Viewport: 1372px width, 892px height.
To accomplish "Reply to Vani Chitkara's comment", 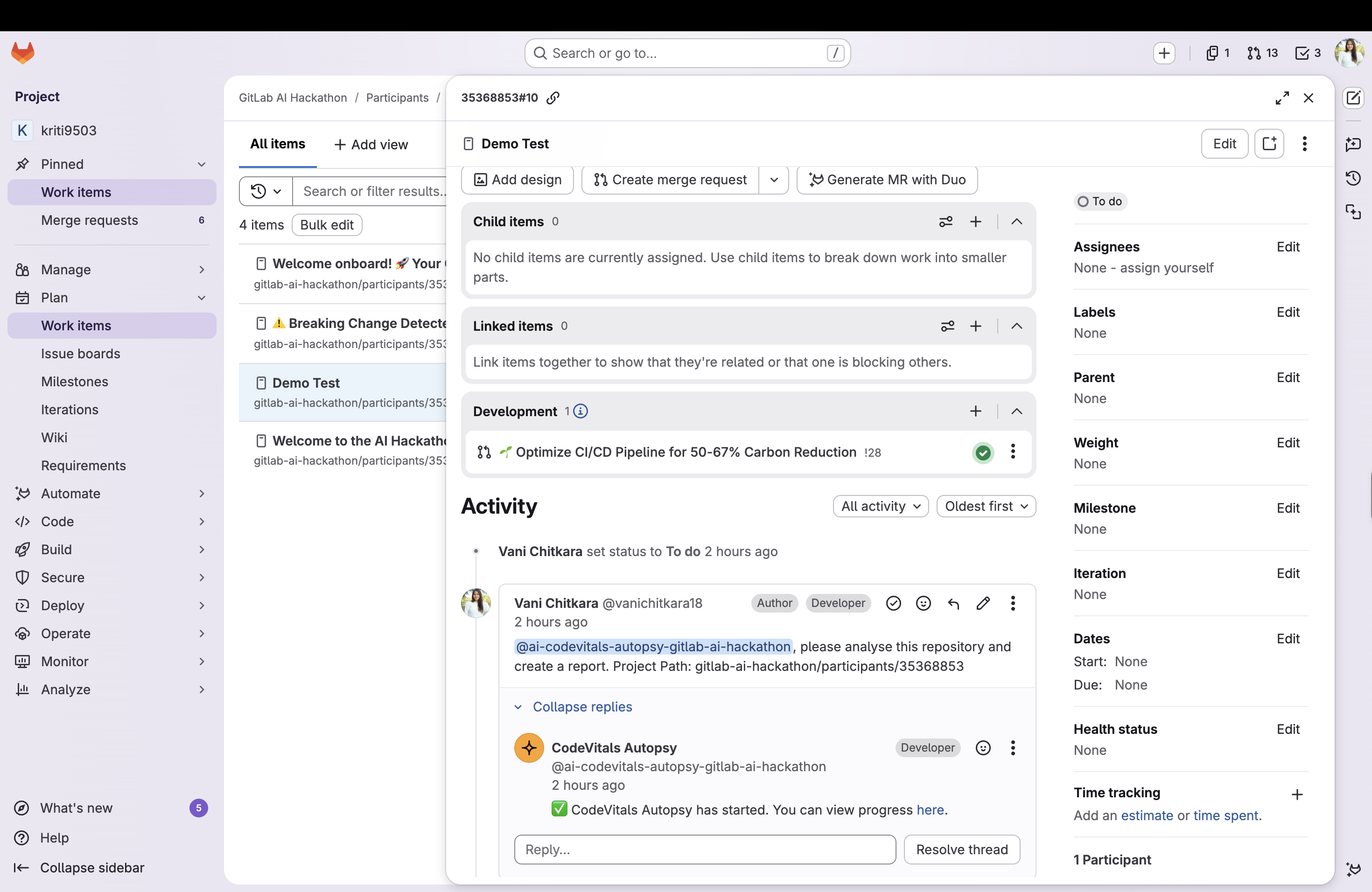I will tap(953, 603).
